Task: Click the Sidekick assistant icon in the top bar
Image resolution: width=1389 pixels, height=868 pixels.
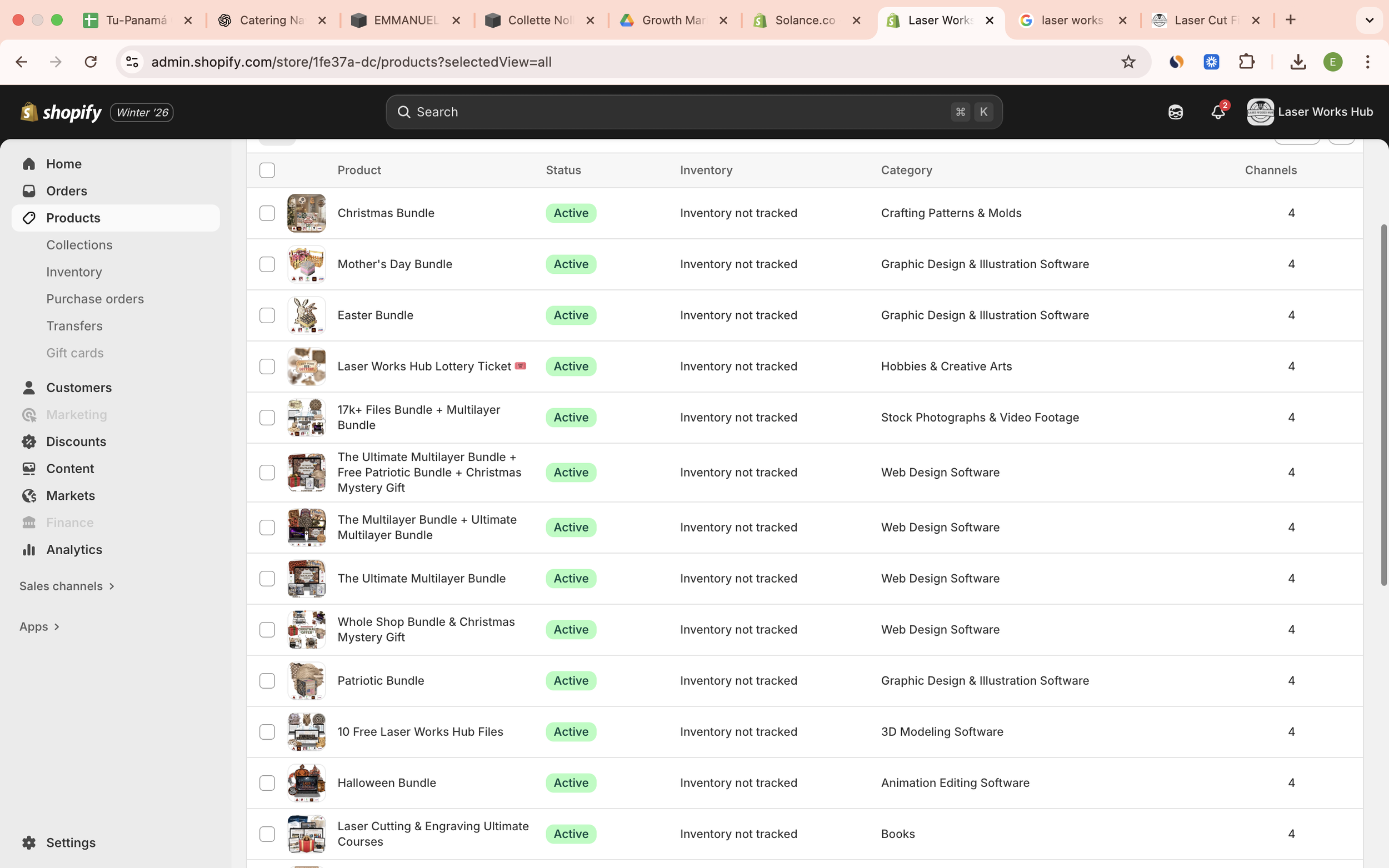Action: (1175, 112)
